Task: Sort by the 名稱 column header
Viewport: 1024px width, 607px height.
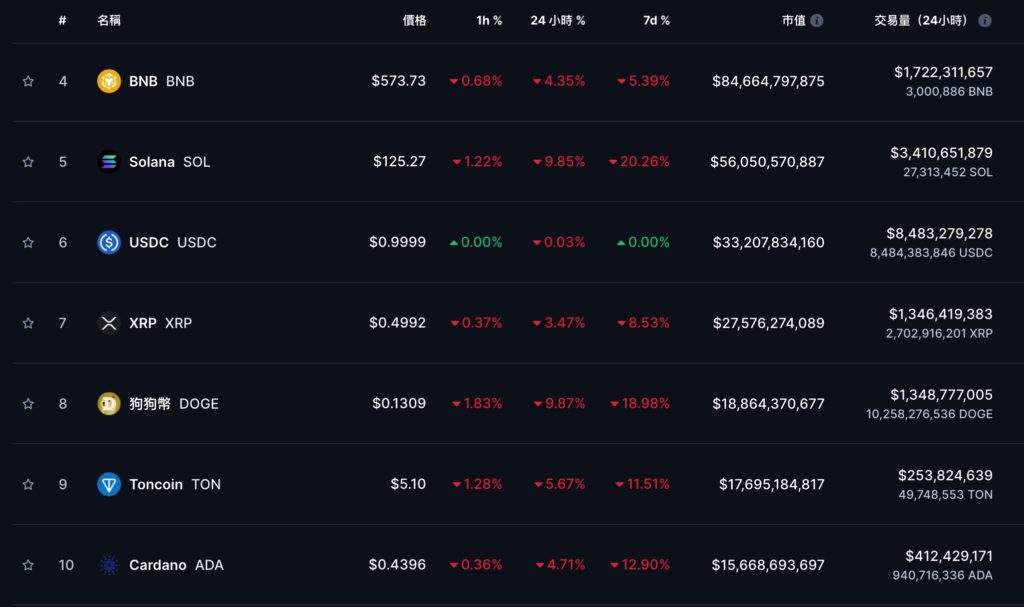Action: pos(109,20)
